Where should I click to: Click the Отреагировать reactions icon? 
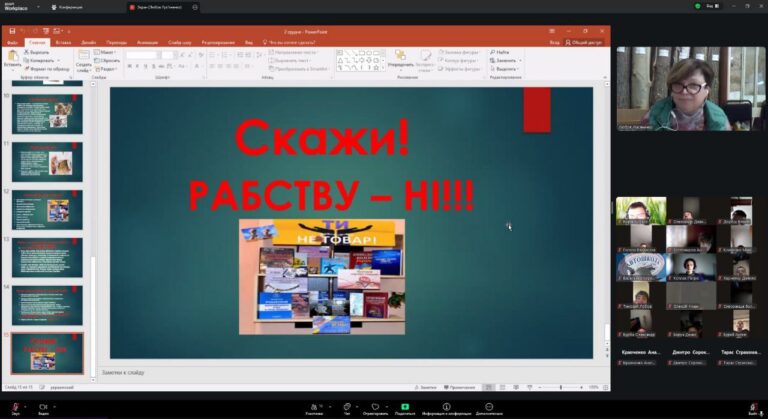coord(375,406)
